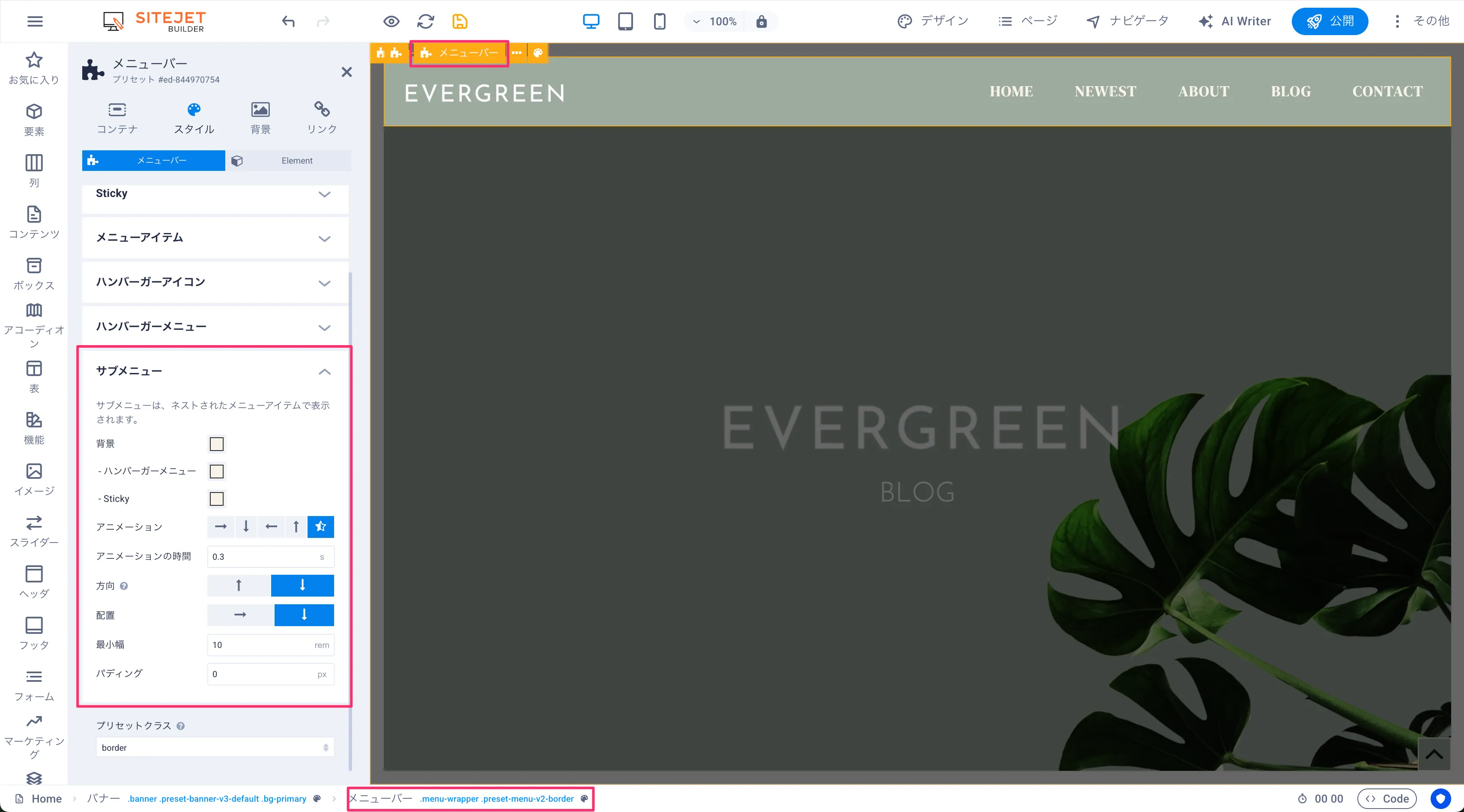This screenshot has width=1464, height=812.
Task: Open フッタ footer in sidebar
Action: click(34, 633)
